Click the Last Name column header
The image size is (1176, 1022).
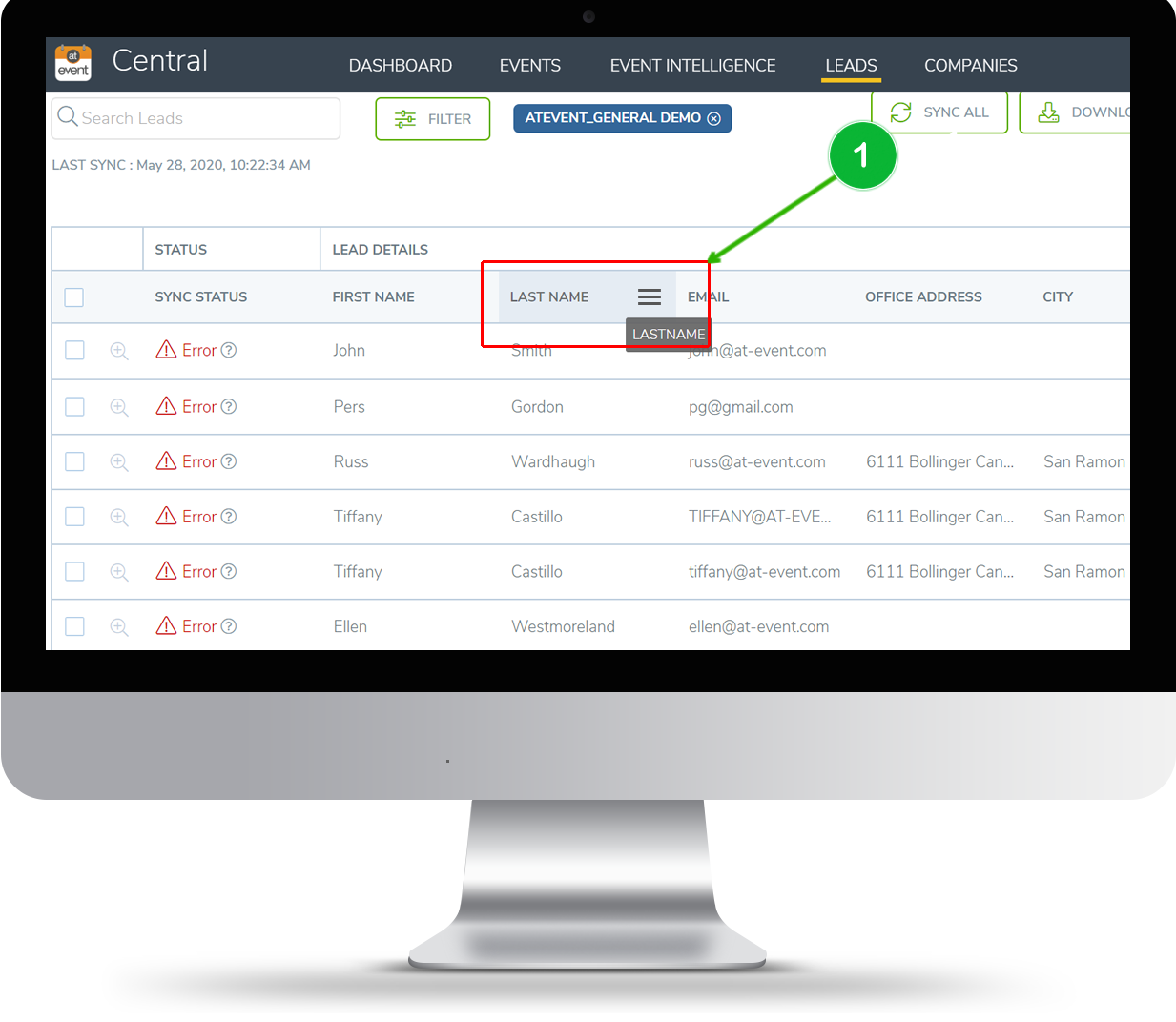548,297
